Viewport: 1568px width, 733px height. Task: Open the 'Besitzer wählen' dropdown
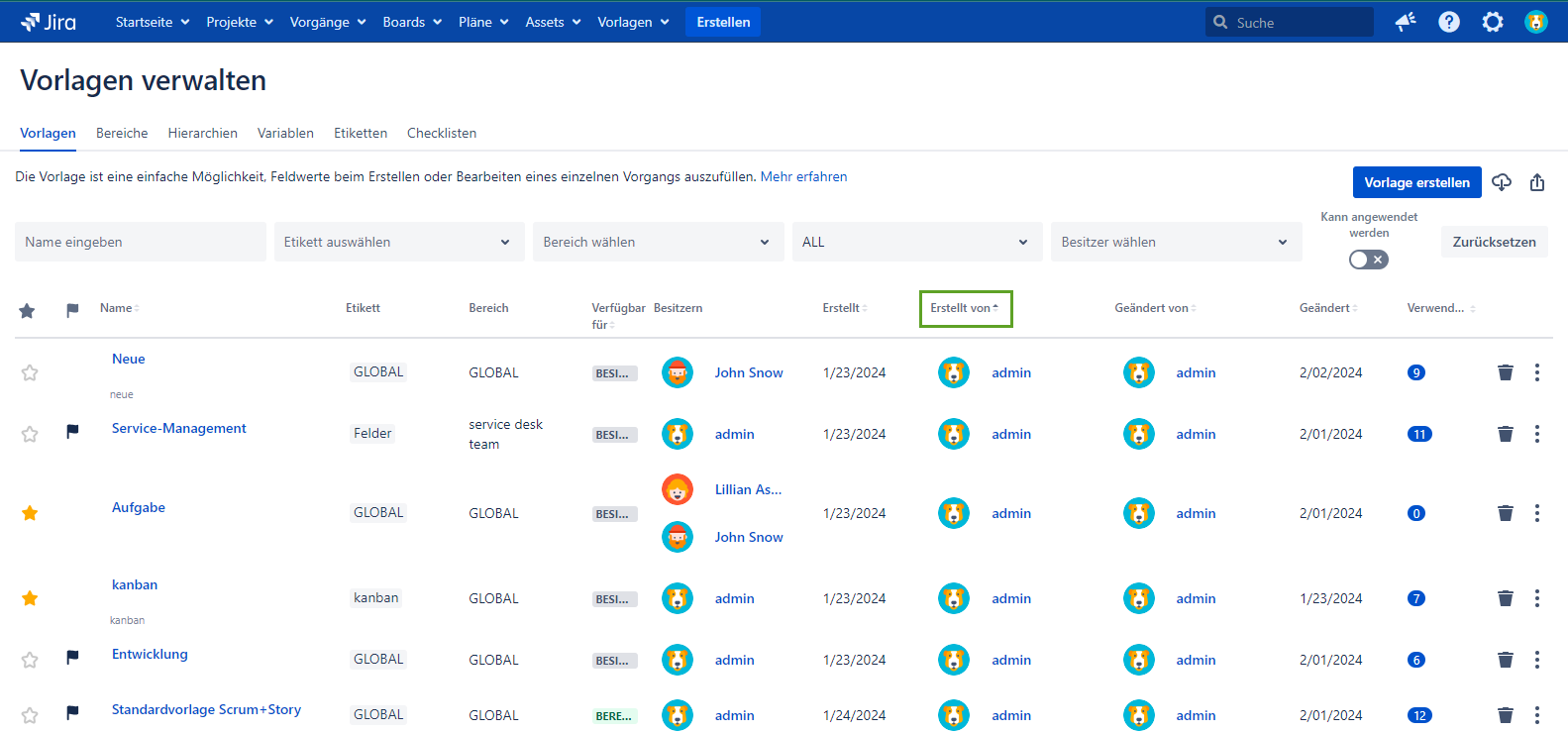point(1175,242)
